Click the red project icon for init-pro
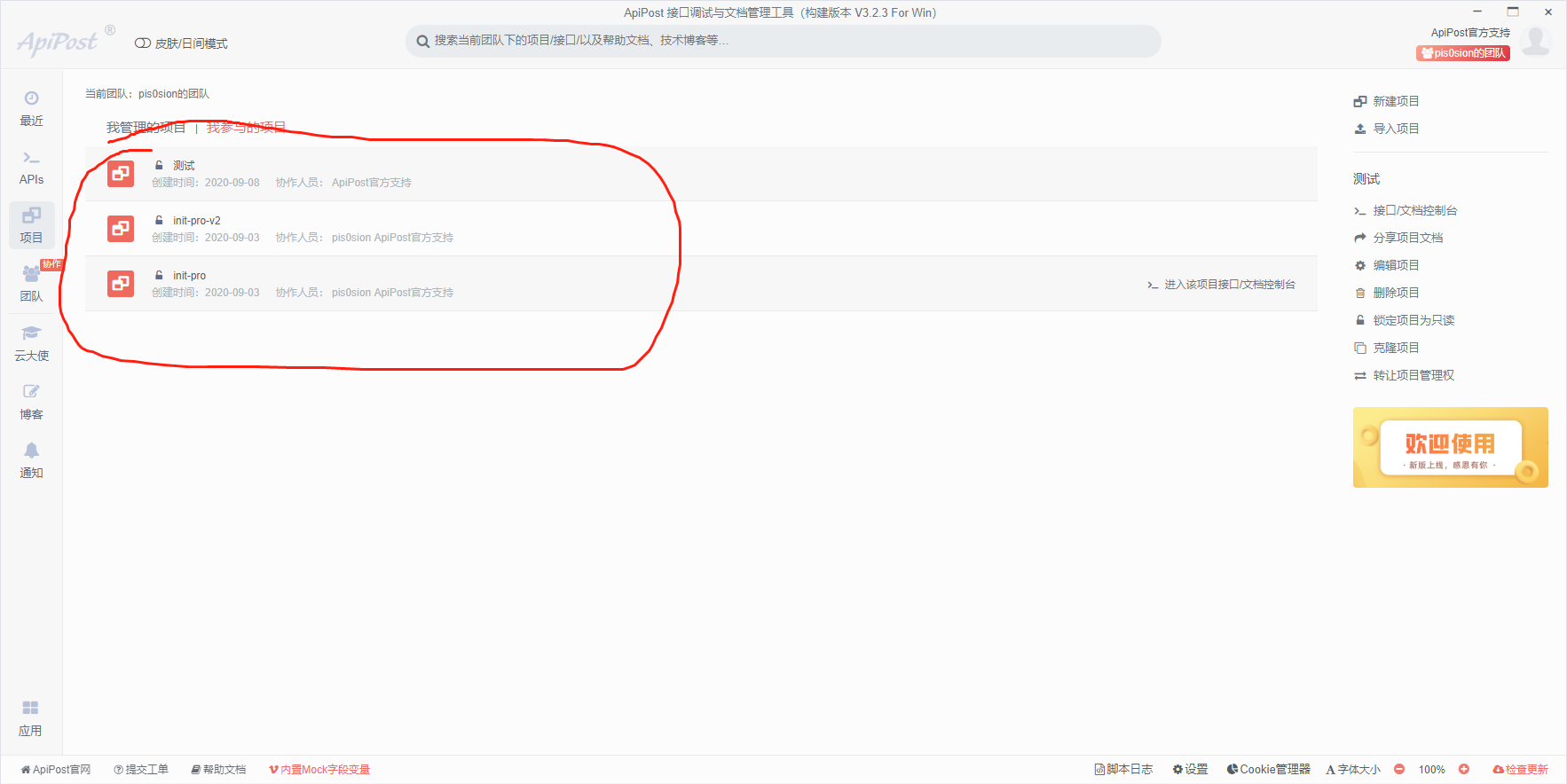Viewport: 1567px width, 784px height. point(121,284)
